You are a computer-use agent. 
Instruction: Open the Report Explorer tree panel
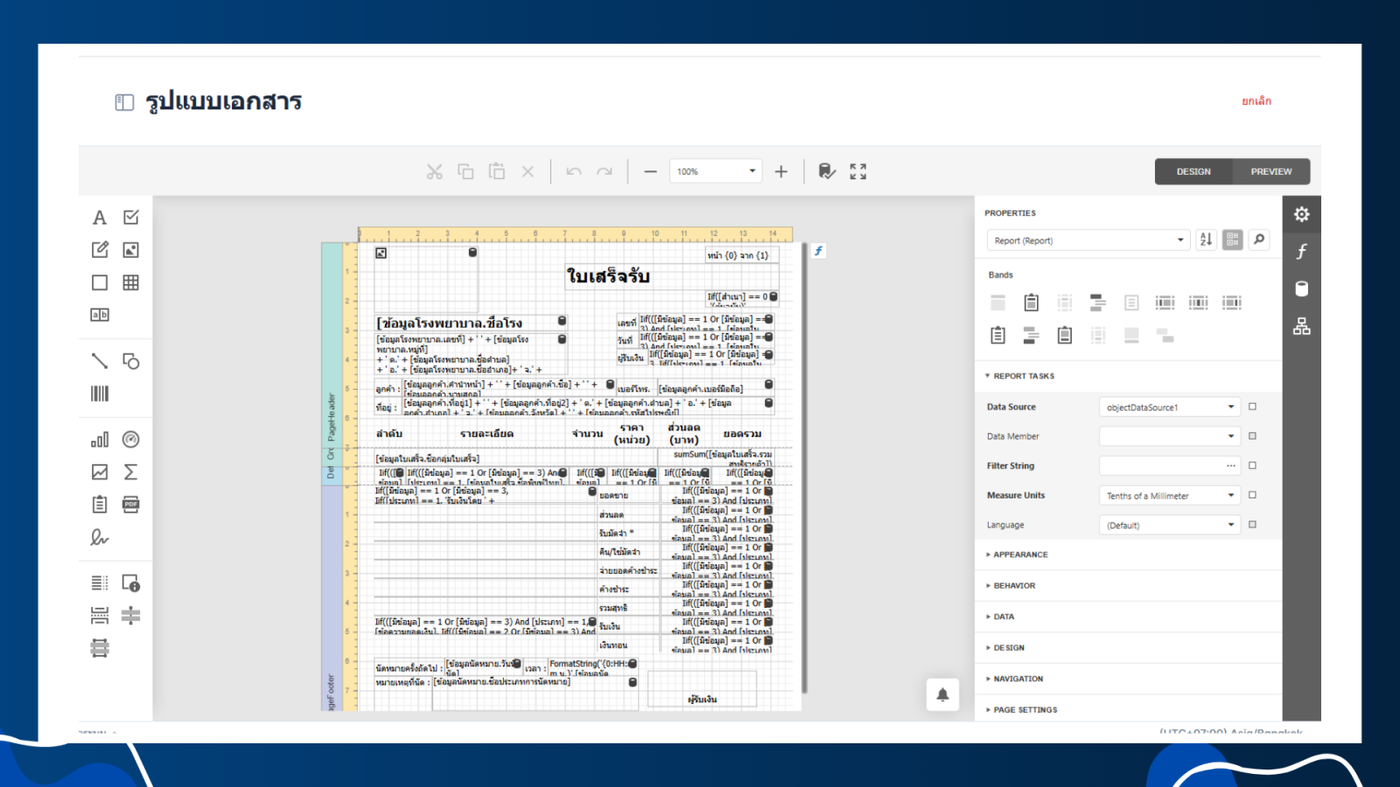pyautogui.click(x=1301, y=326)
